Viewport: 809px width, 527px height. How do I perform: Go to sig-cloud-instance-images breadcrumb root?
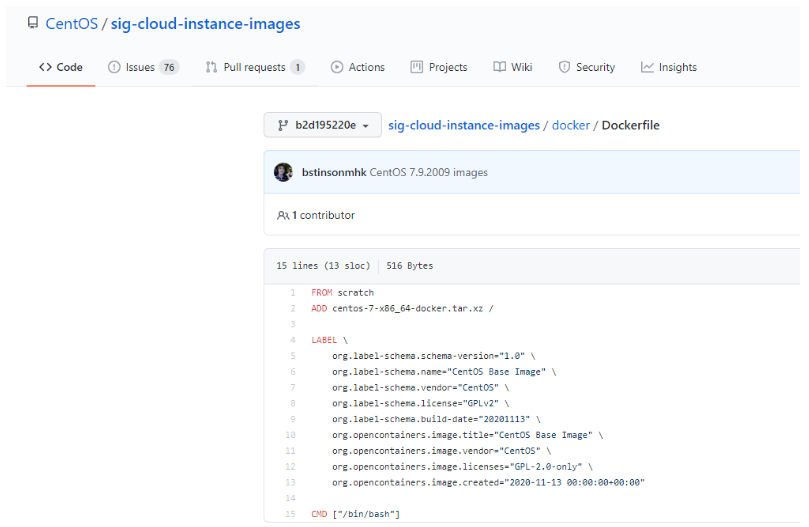464,125
